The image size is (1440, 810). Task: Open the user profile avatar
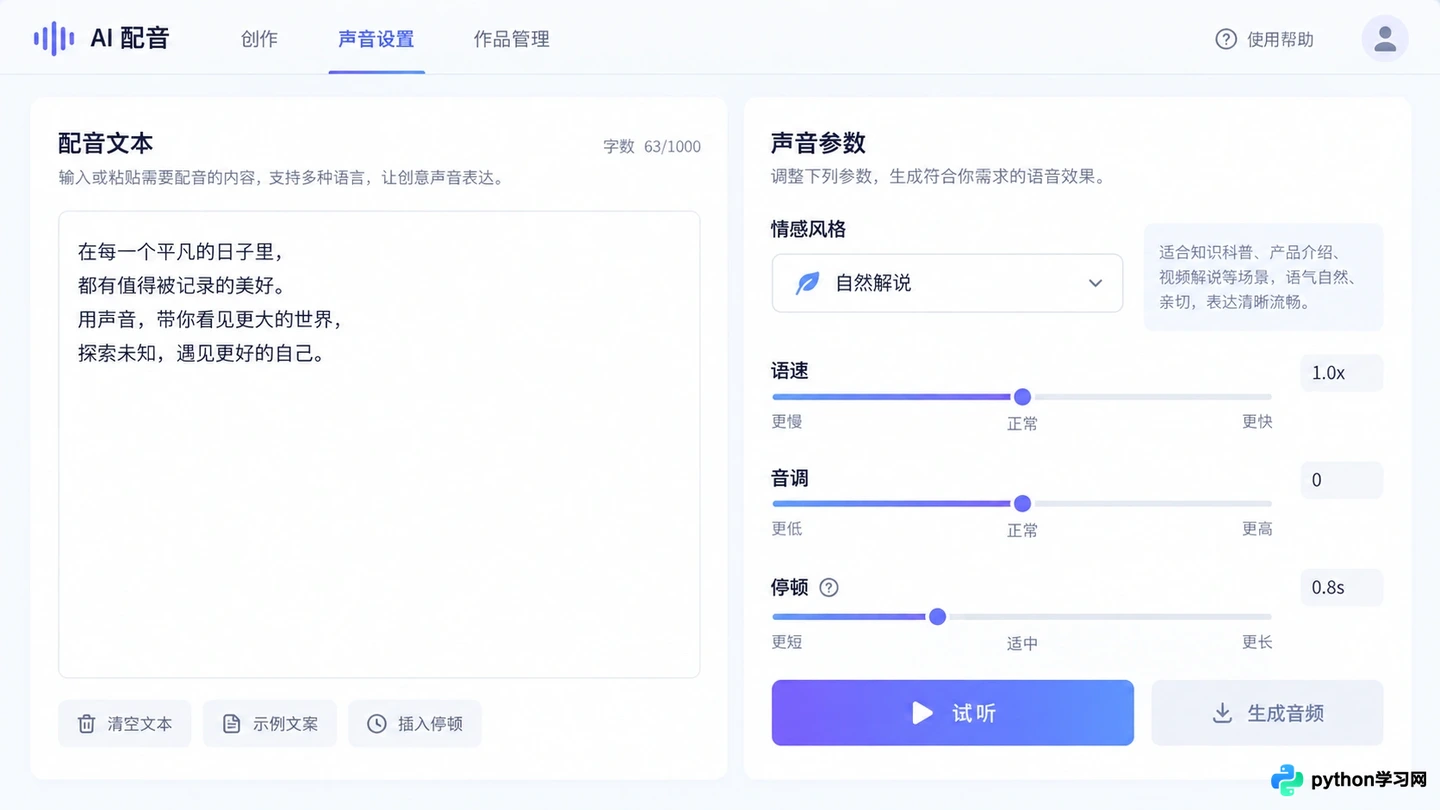[x=1385, y=39]
